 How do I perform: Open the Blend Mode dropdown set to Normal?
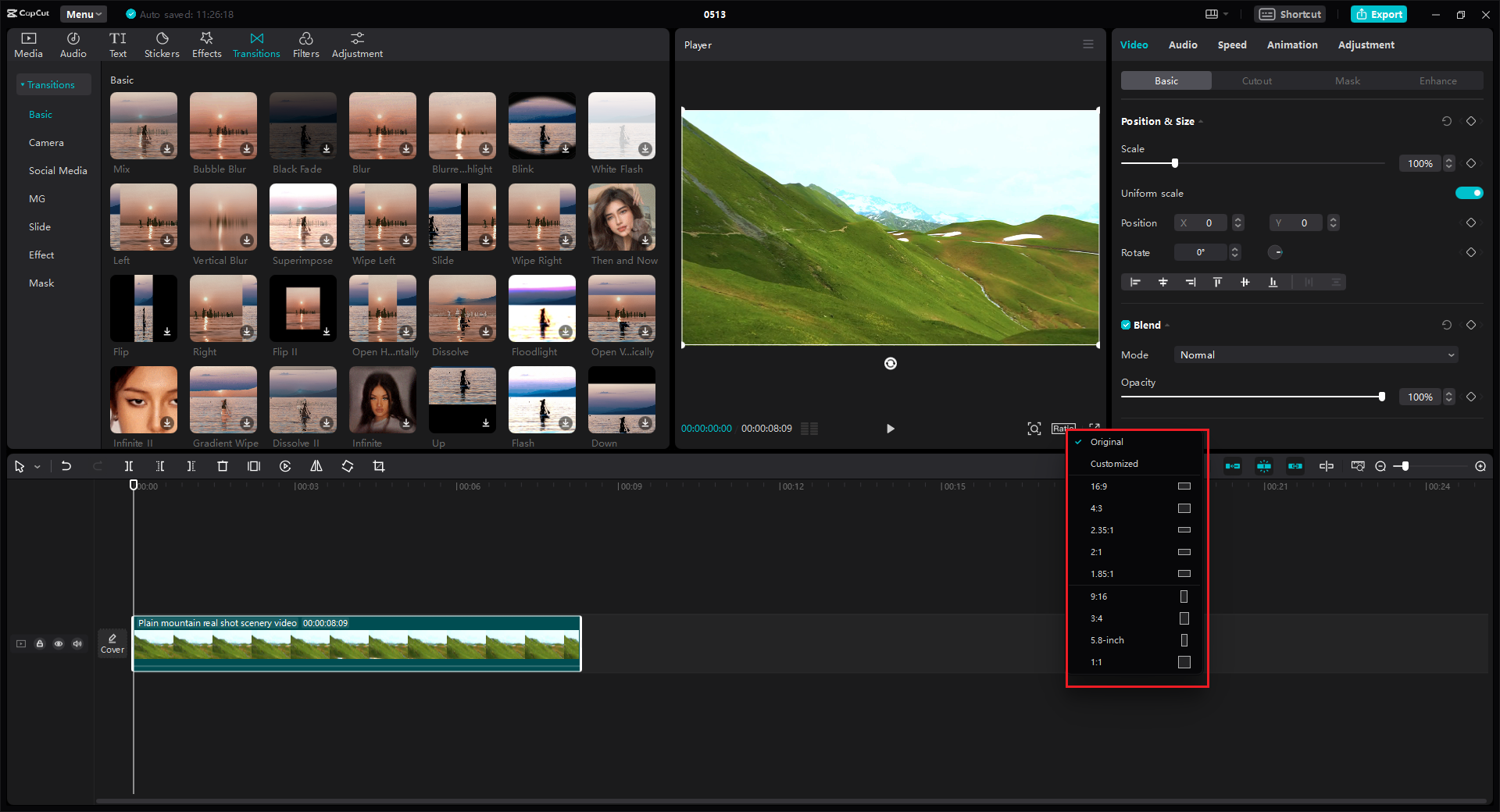click(x=1315, y=354)
